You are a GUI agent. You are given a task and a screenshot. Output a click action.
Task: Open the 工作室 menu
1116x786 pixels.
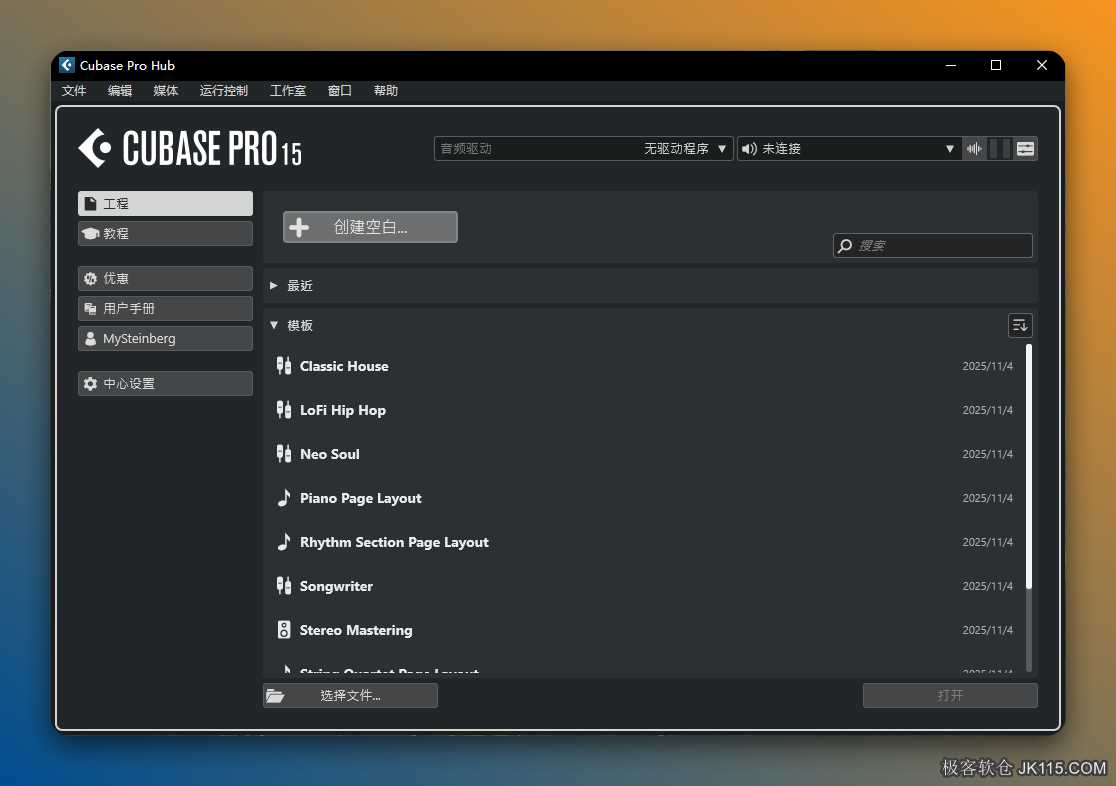[x=288, y=90]
